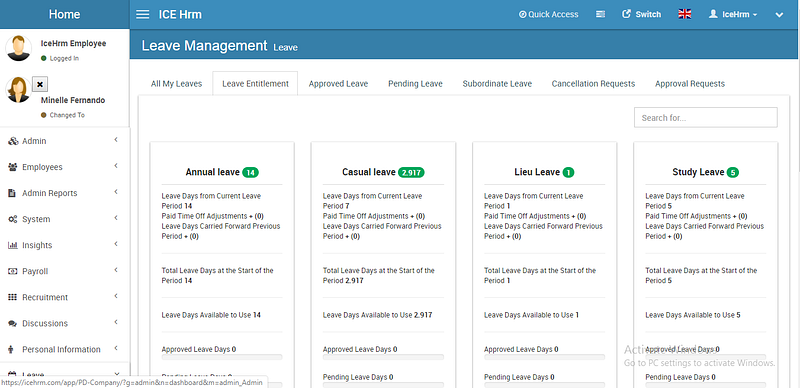Click Annual leave Approved Leave Days progress bar
The image size is (800, 388).
pyautogui.click(x=222, y=357)
